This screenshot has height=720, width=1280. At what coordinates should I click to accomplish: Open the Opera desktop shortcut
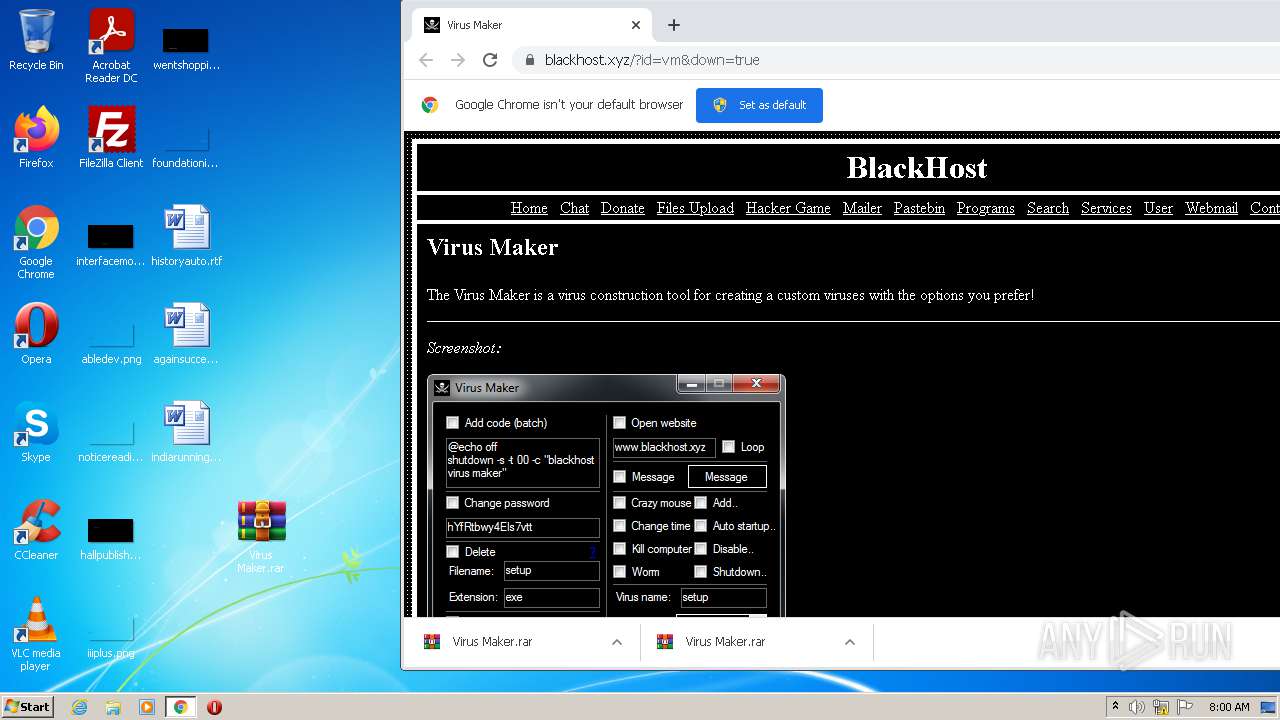coord(36,334)
